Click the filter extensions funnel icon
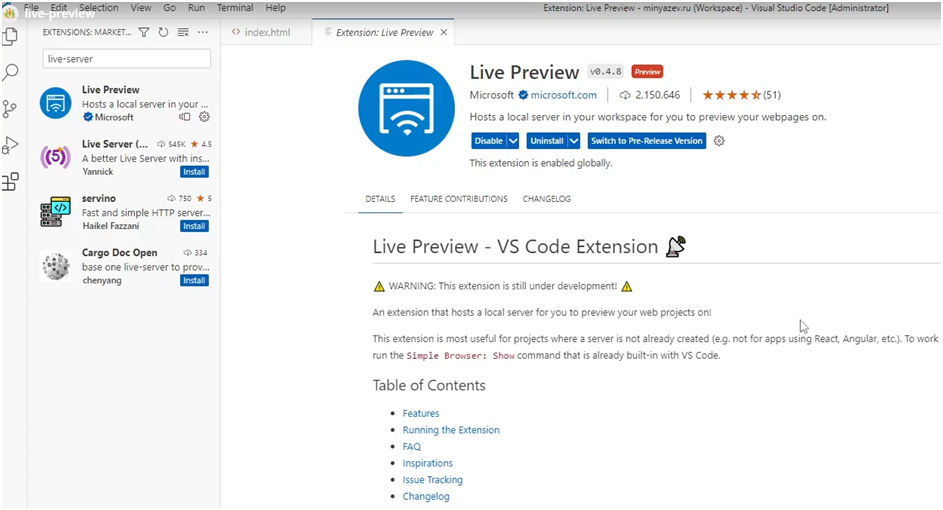 pyautogui.click(x=144, y=32)
